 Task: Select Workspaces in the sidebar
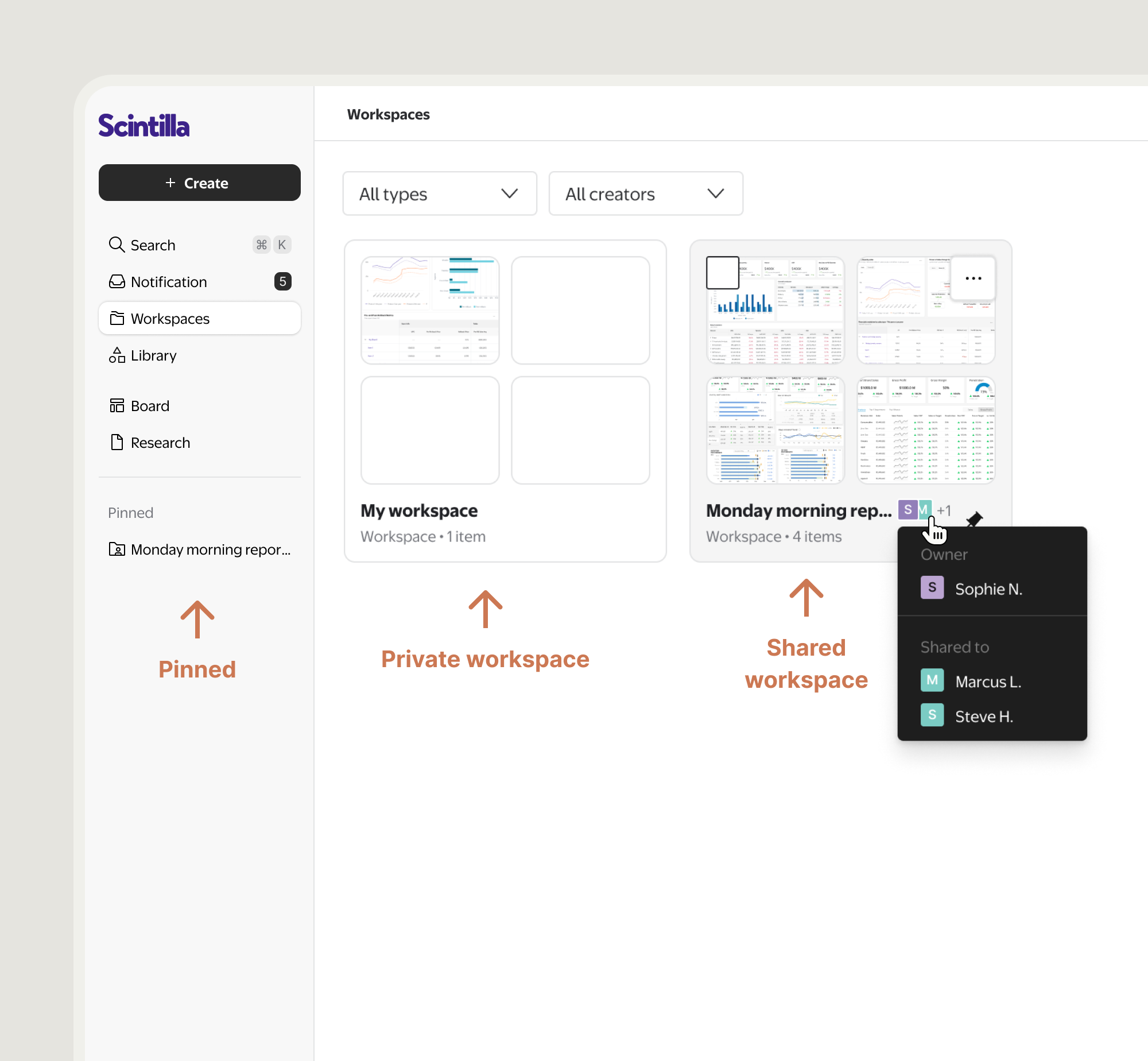click(x=199, y=318)
